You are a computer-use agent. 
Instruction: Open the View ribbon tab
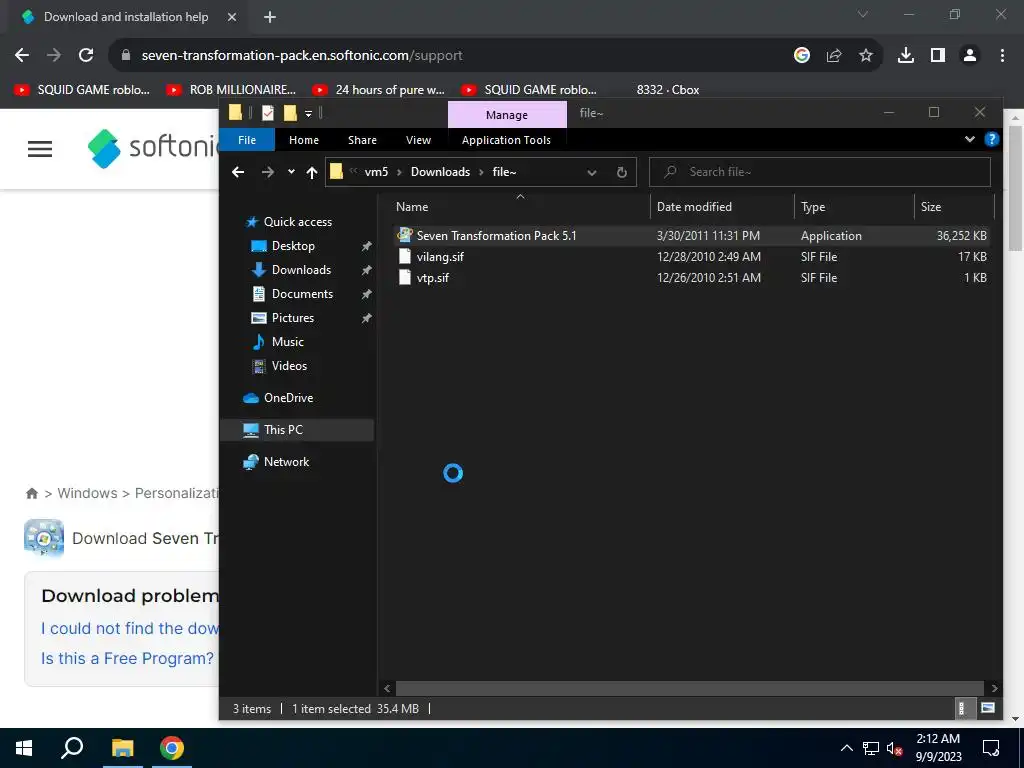tap(419, 140)
